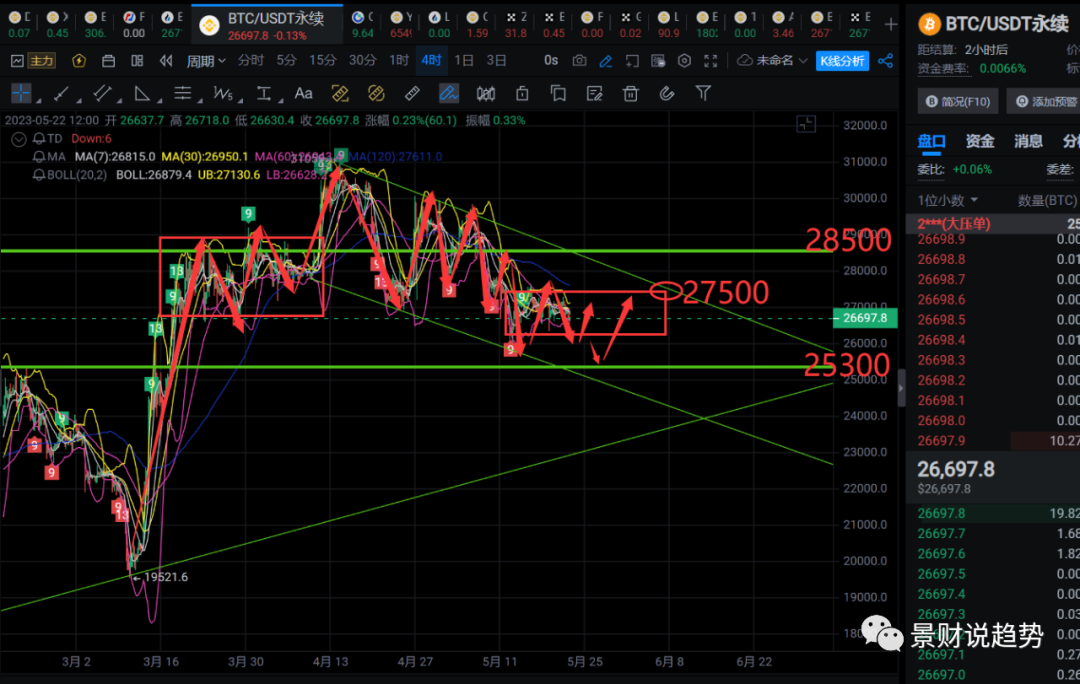Image resolution: width=1080 pixels, height=684 pixels.
Task: Toggle the TD indicator alert bell
Action: 39,138
